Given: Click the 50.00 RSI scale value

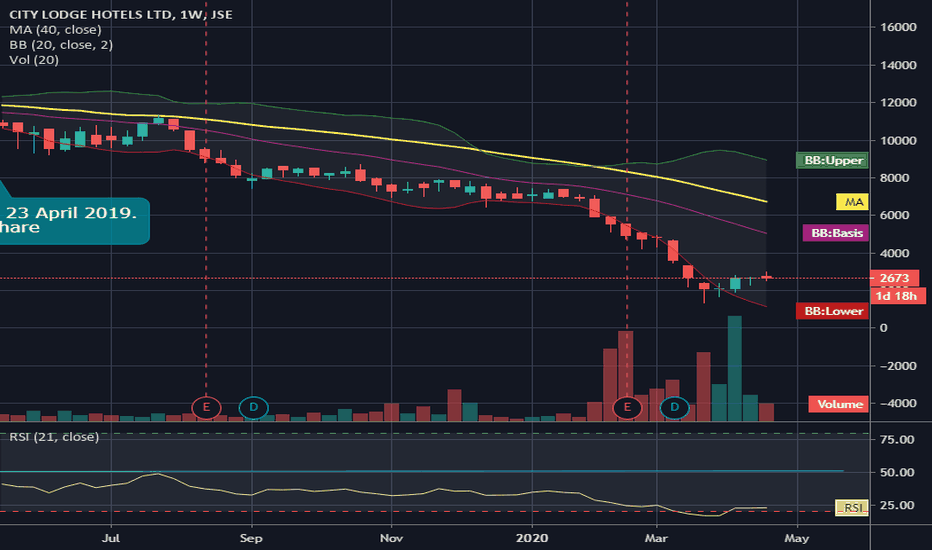Looking at the screenshot, I should point(898,472).
